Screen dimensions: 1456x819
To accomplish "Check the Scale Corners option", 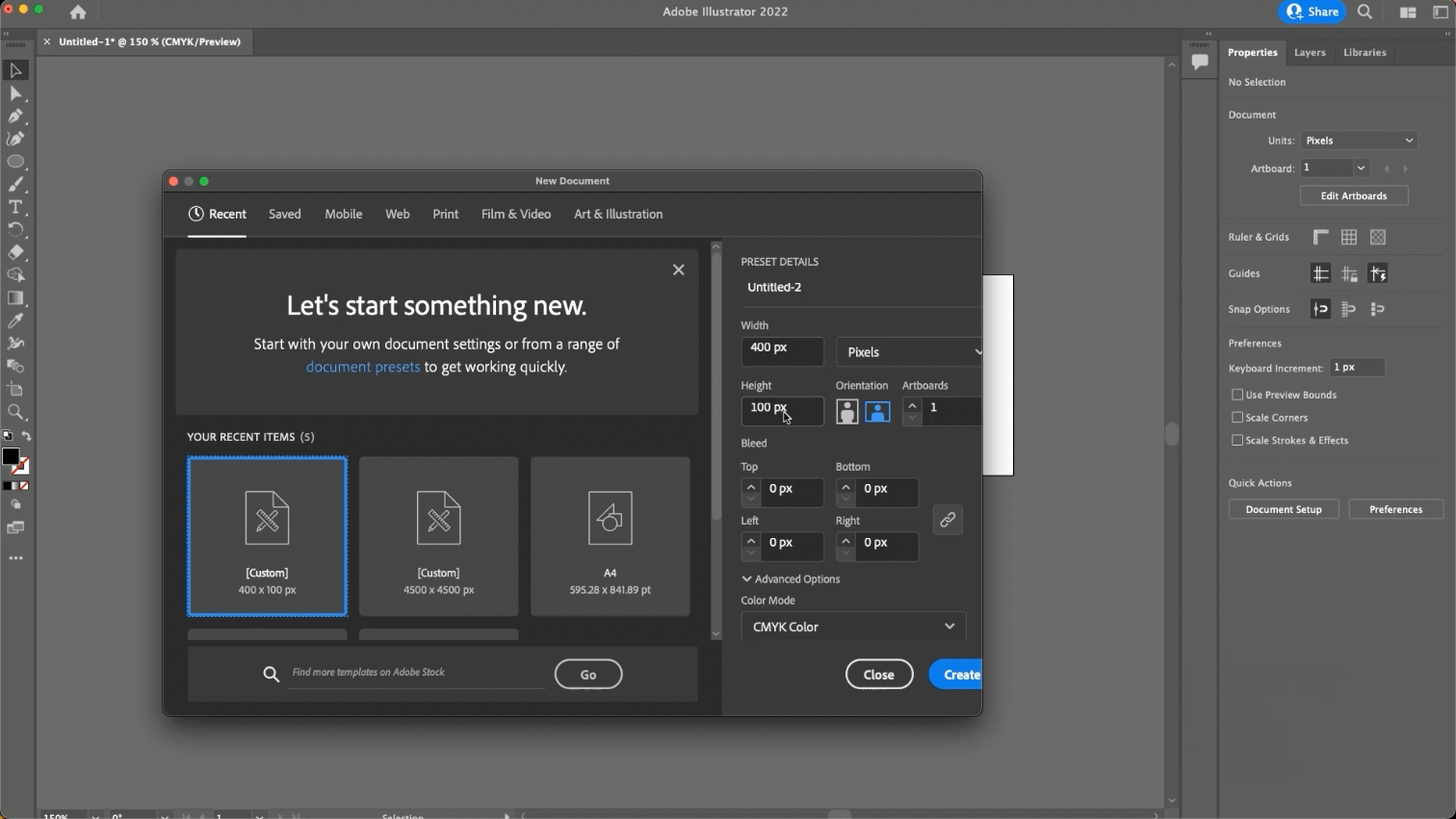I will [1237, 418].
